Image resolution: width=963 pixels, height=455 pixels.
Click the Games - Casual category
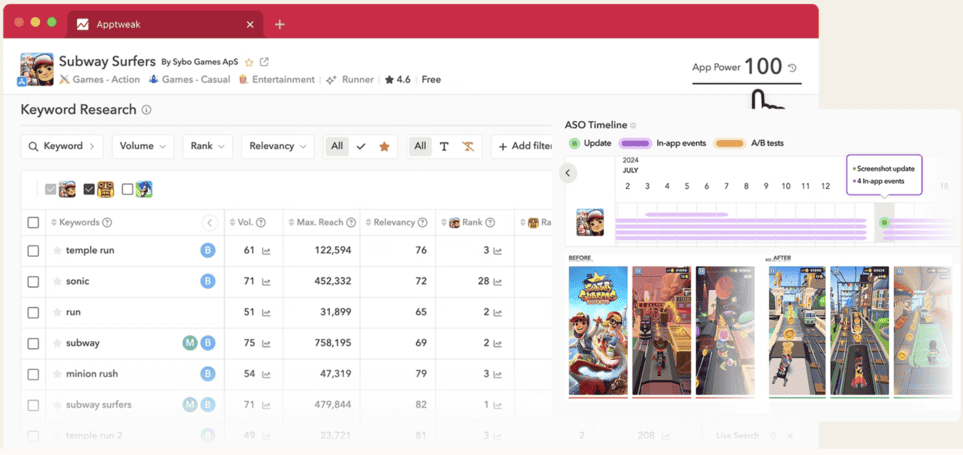click(x=190, y=79)
